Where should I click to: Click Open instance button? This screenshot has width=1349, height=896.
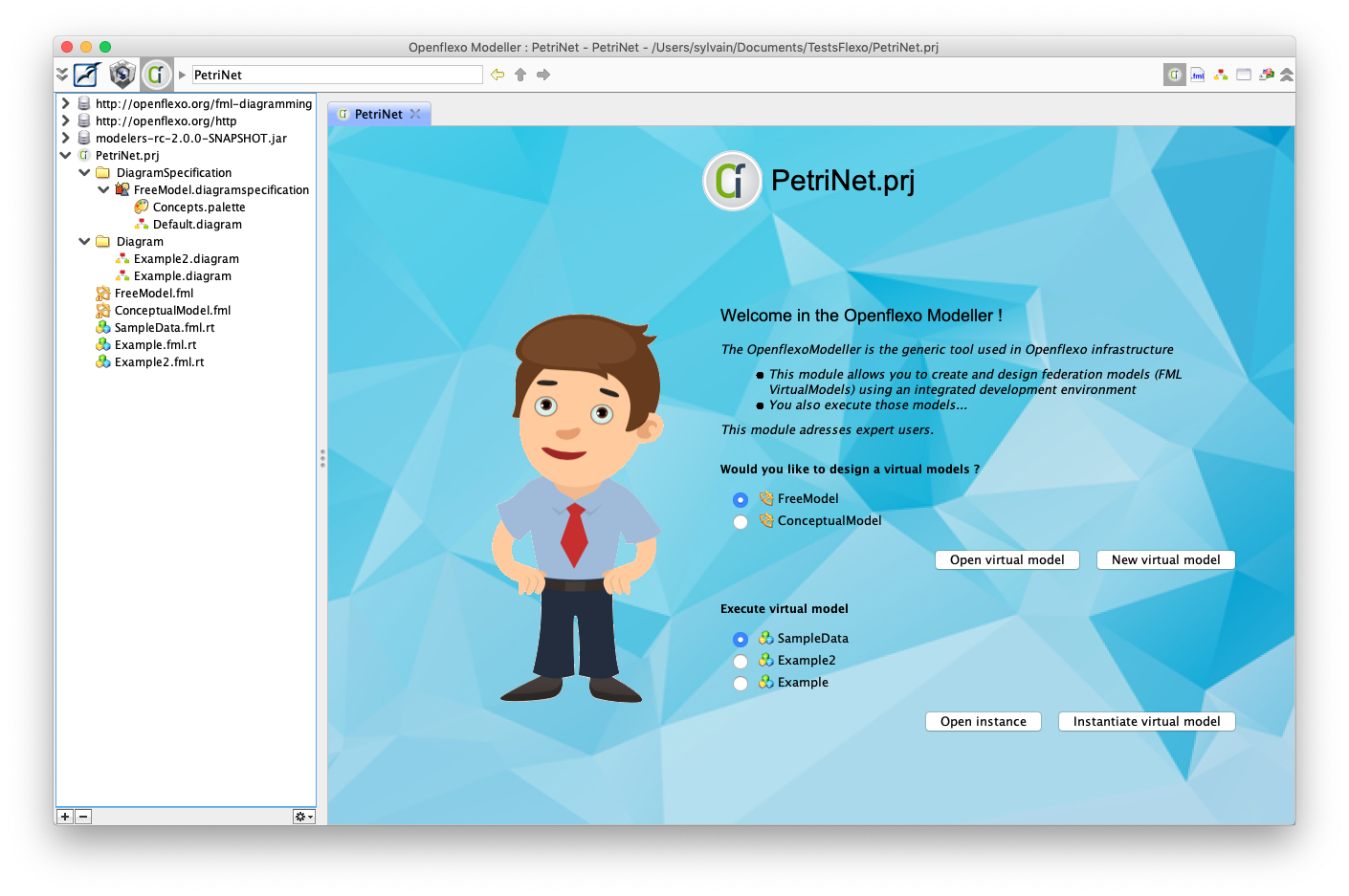coord(984,722)
